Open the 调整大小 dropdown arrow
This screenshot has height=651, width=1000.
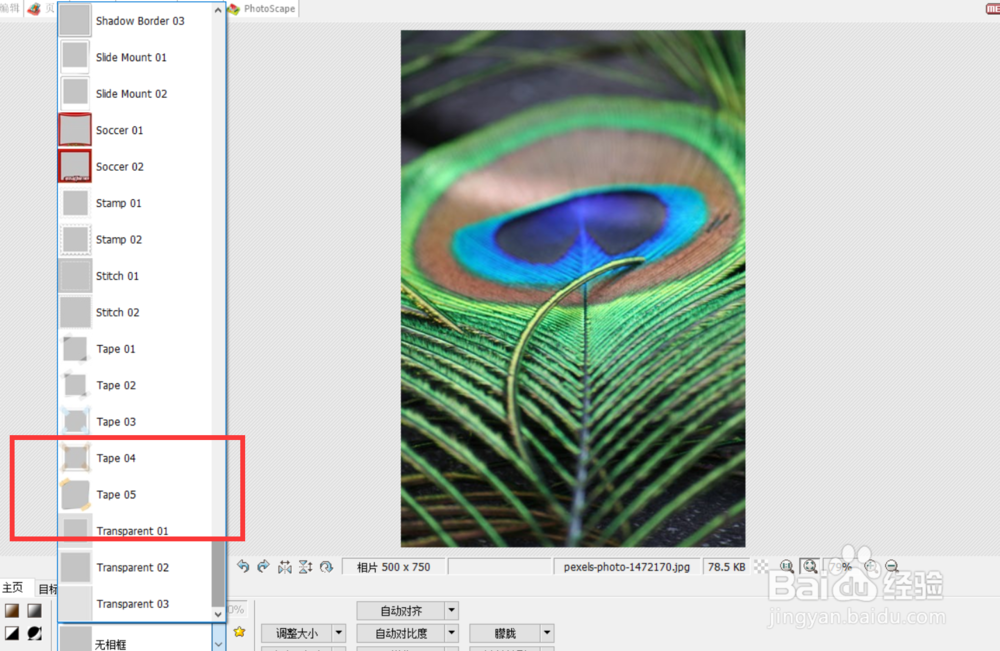click(x=339, y=633)
